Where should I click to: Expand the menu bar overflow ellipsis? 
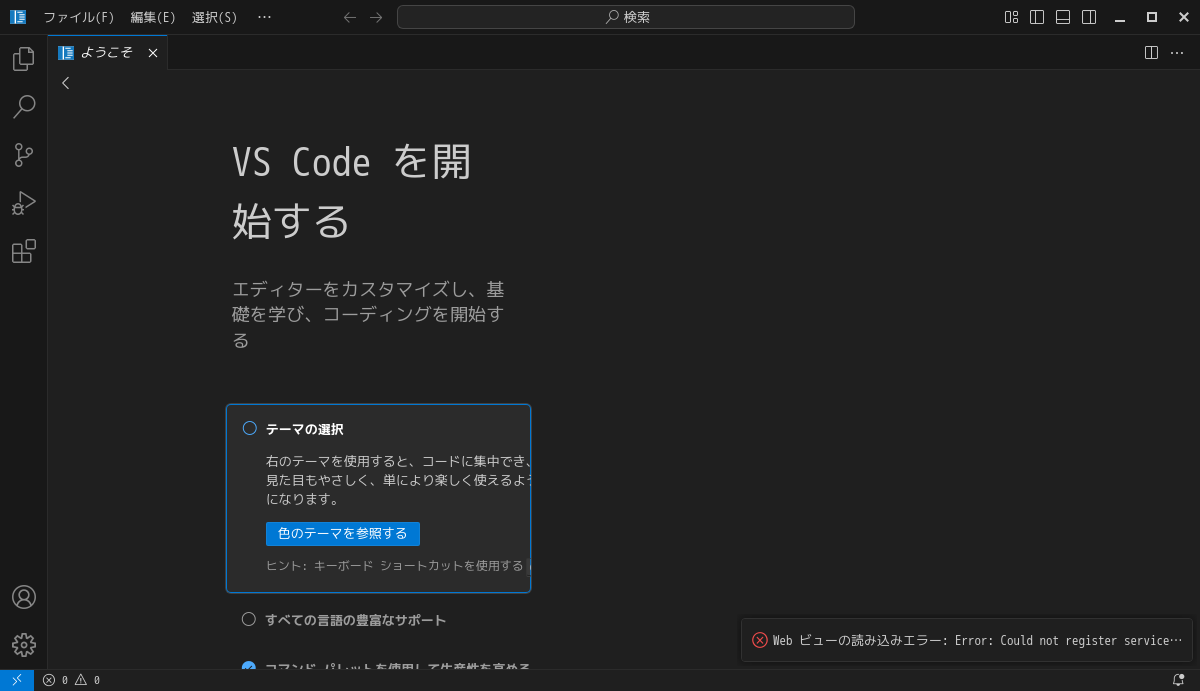coord(264,17)
